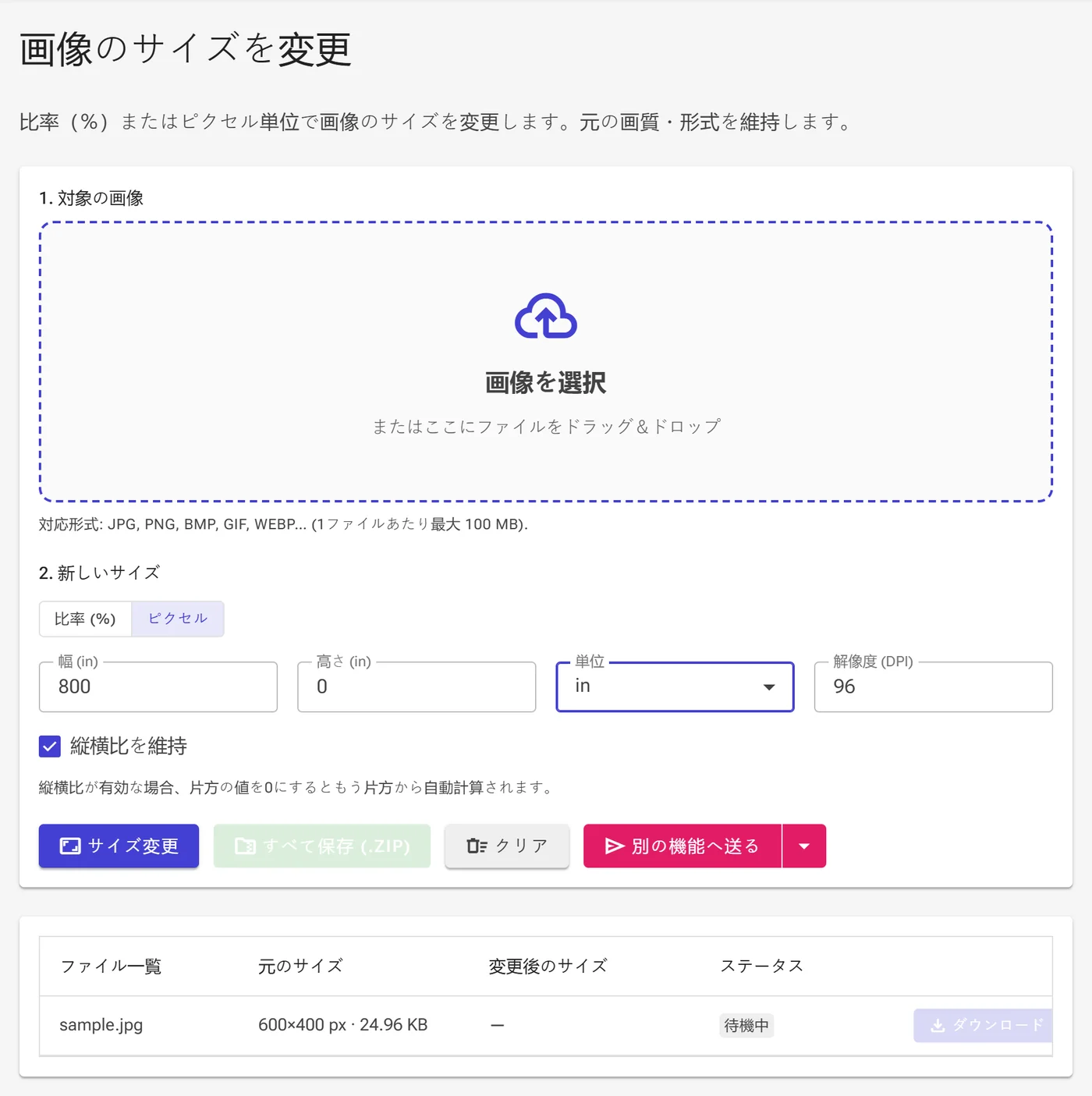Screen dimensions: 1092x1096
Task: Click the 1. 対象の画像 section label
Action: tap(91, 198)
